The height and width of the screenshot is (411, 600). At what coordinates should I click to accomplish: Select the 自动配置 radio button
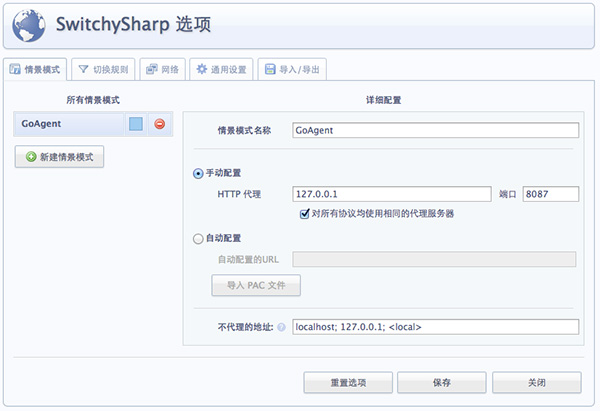[x=198, y=239]
